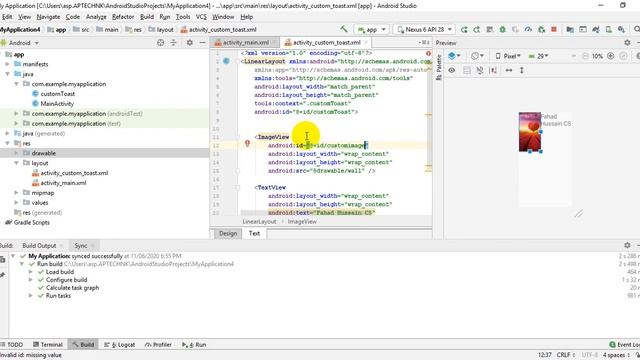Select customToast class in project tree
This screenshot has width=640, height=360.
(x=58, y=94)
